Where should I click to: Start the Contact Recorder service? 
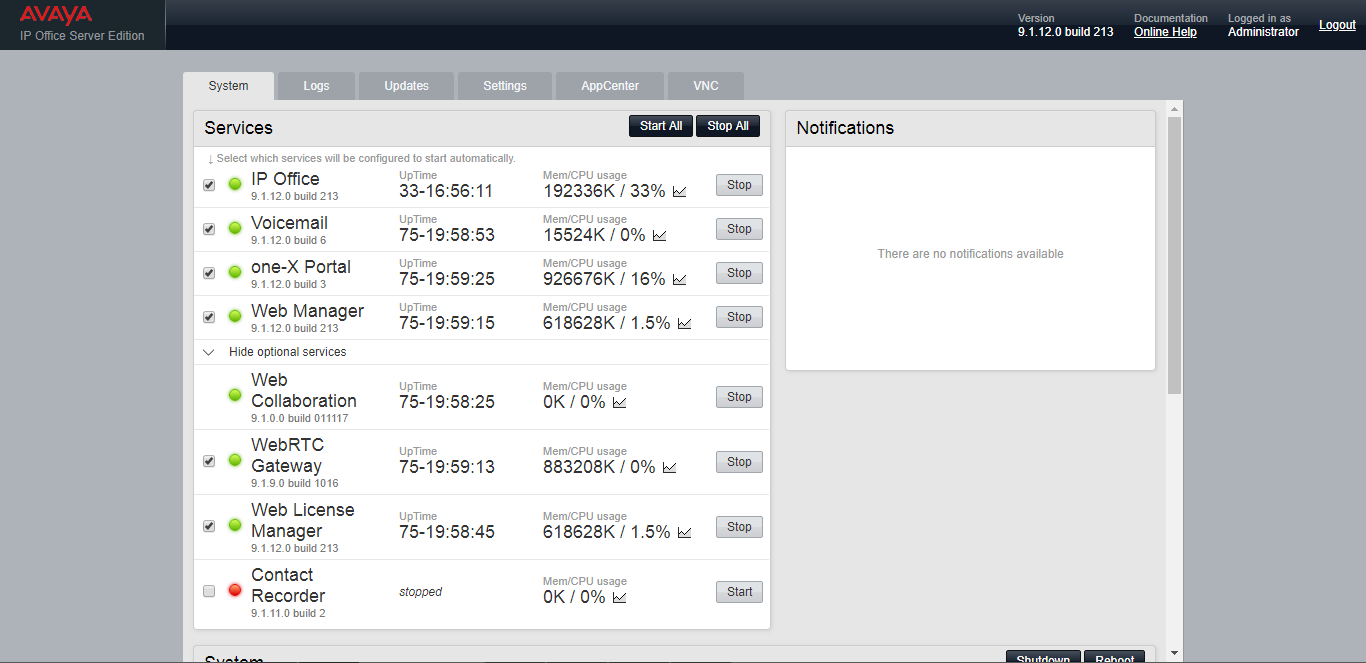click(x=739, y=592)
